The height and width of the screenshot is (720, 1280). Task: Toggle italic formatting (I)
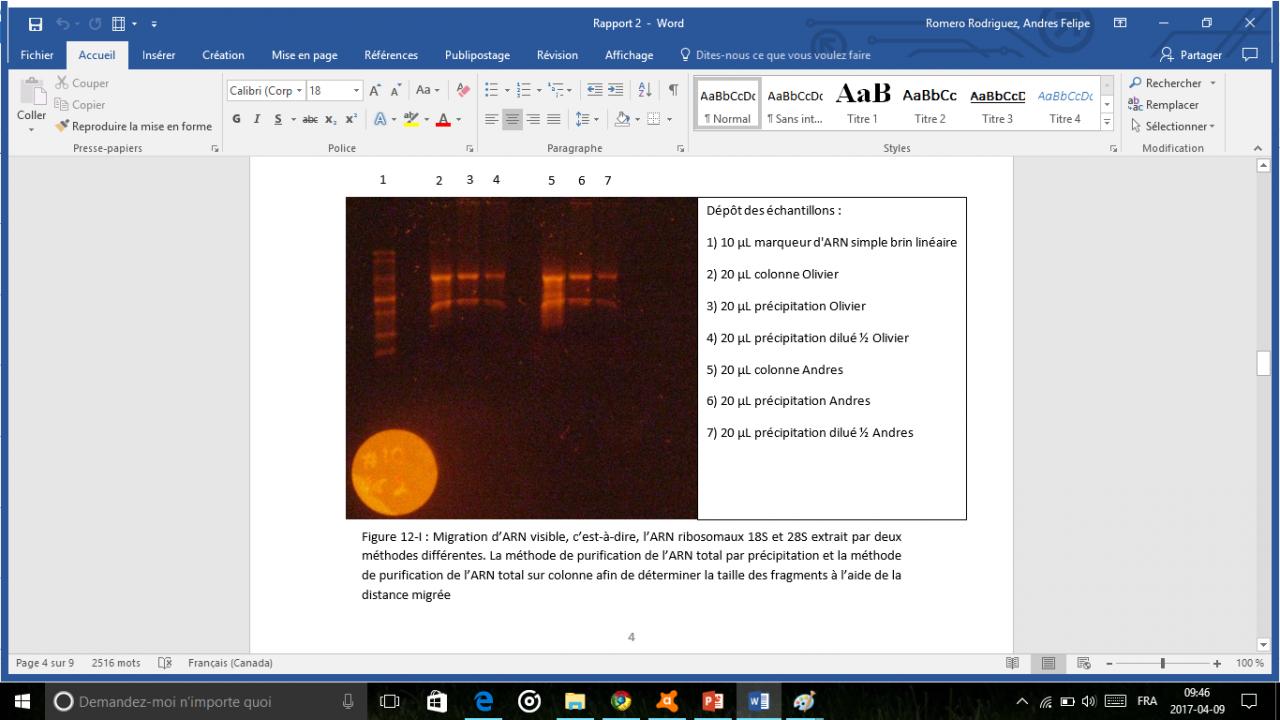point(257,119)
